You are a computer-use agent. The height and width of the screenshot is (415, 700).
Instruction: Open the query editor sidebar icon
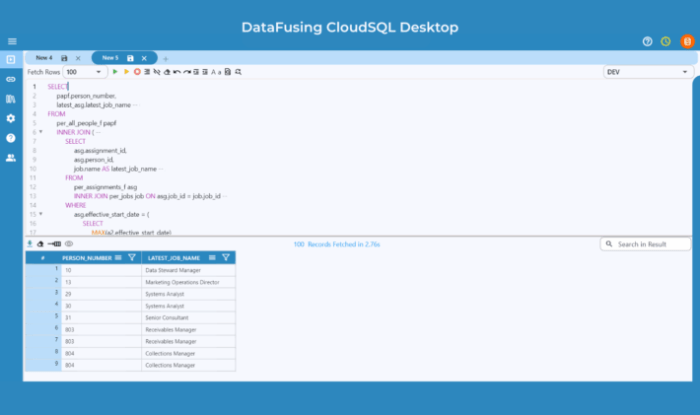[x=11, y=59]
